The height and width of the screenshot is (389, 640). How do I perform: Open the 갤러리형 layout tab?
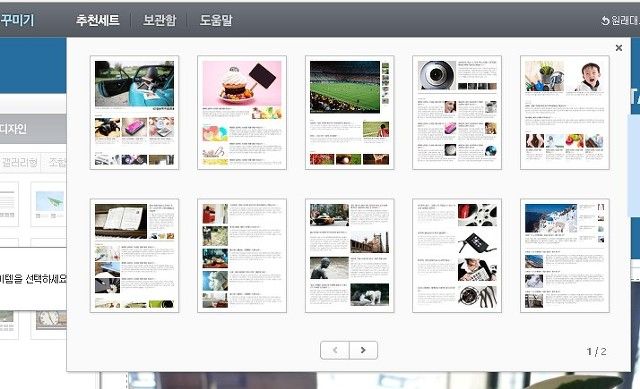click(20, 162)
